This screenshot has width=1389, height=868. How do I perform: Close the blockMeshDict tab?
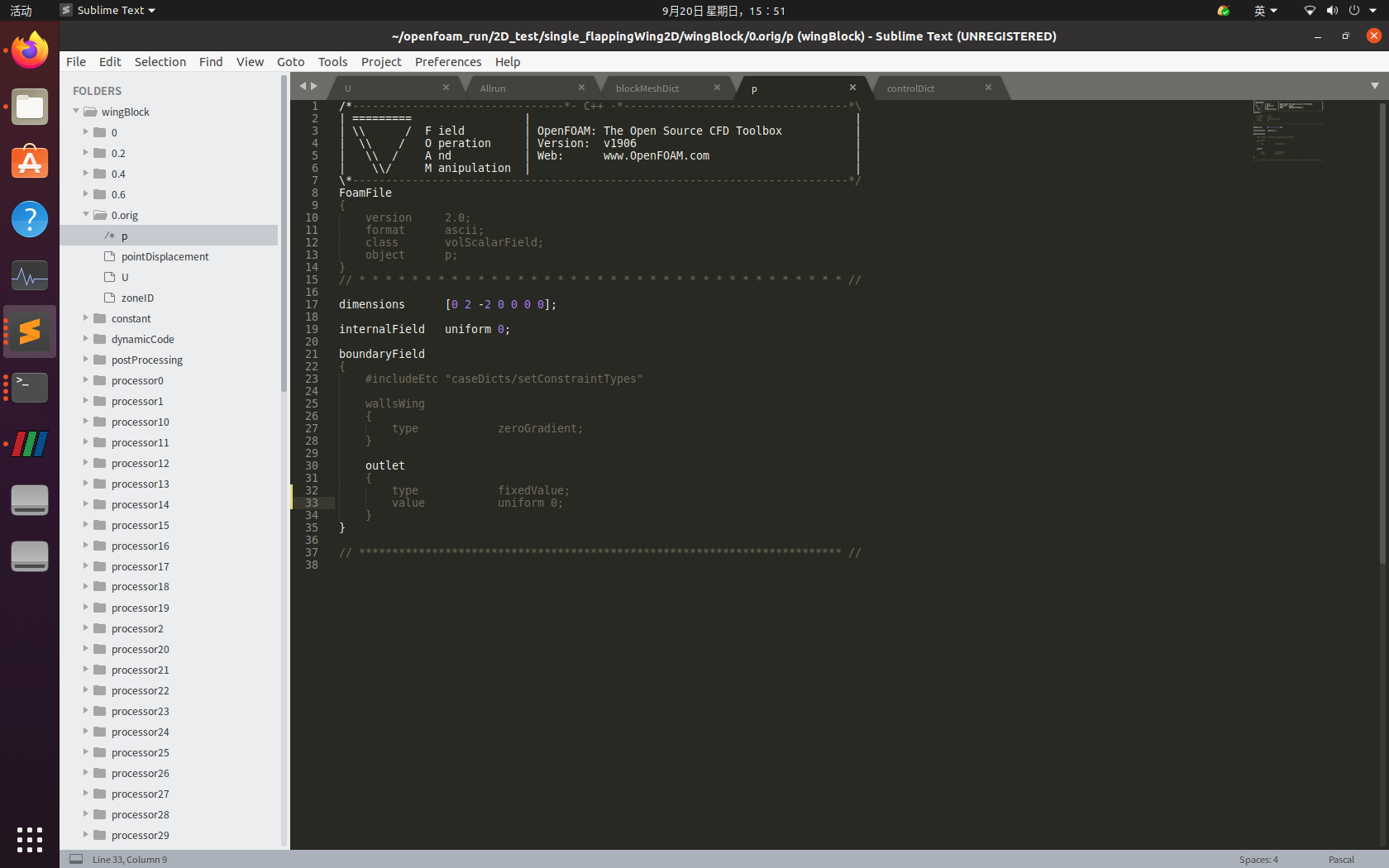point(717,88)
